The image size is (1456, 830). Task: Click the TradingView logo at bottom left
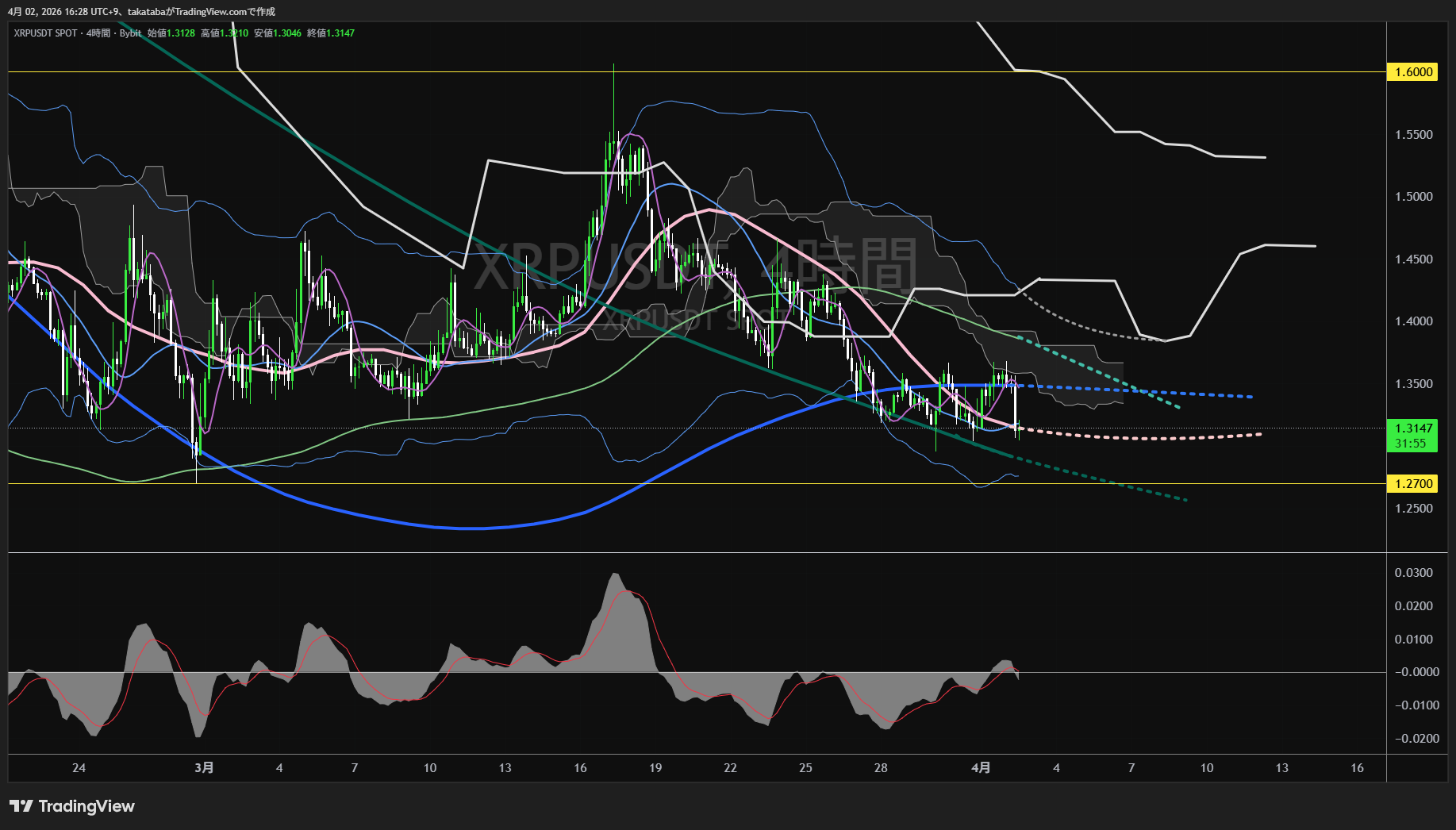point(72,806)
